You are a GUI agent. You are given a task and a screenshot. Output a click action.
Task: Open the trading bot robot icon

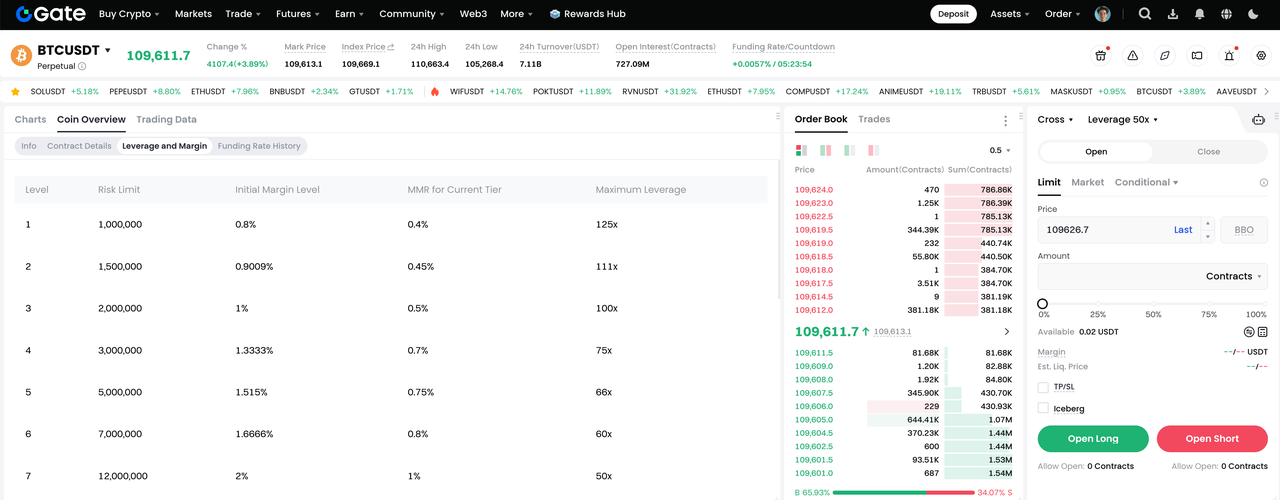click(1258, 120)
